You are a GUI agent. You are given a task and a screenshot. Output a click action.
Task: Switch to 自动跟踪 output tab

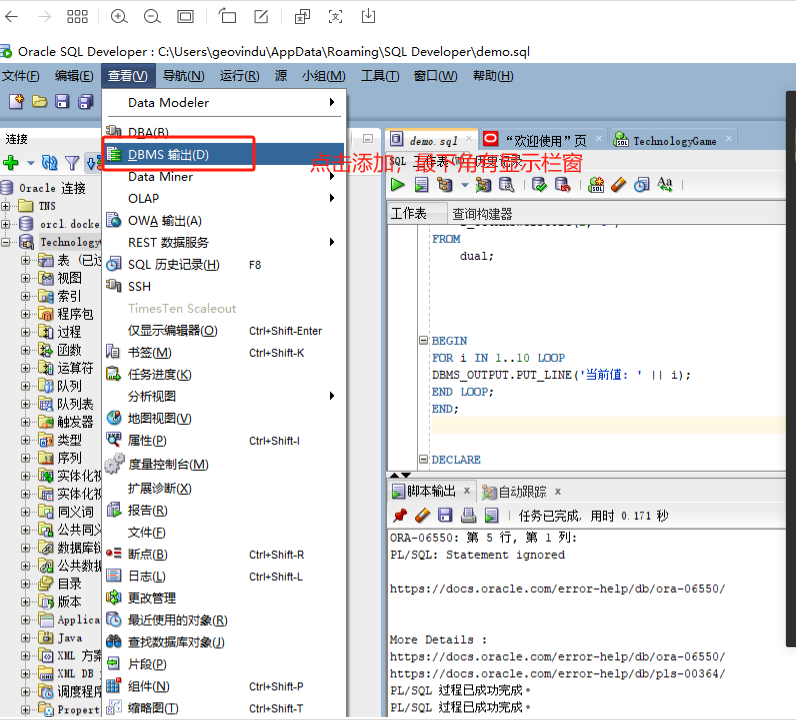[x=522, y=492]
